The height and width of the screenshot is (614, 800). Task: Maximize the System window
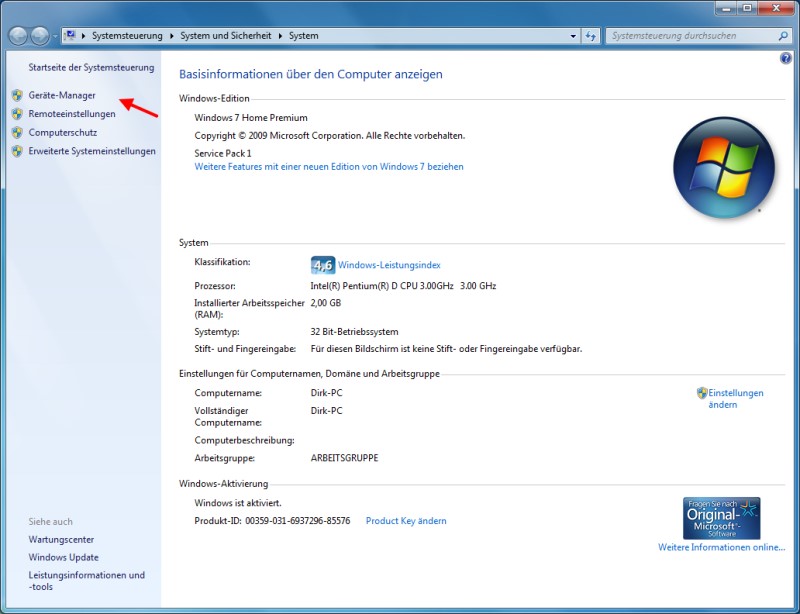point(747,8)
